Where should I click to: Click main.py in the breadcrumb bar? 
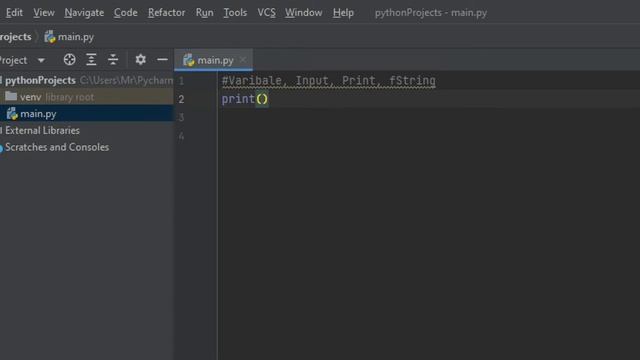pyautogui.click(x=76, y=37)
